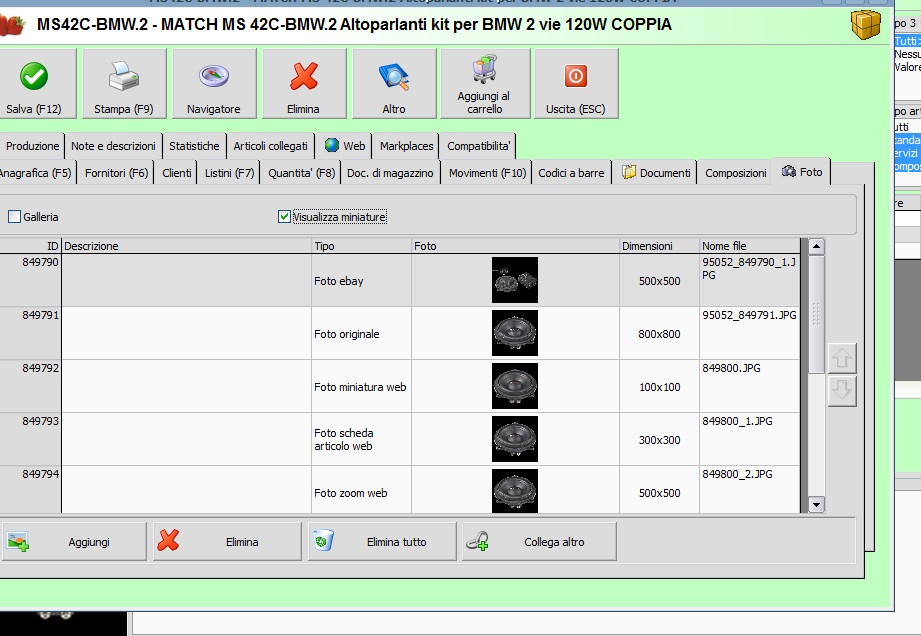
Task: Click the table scrollbar down arrow
Action: 816,504
